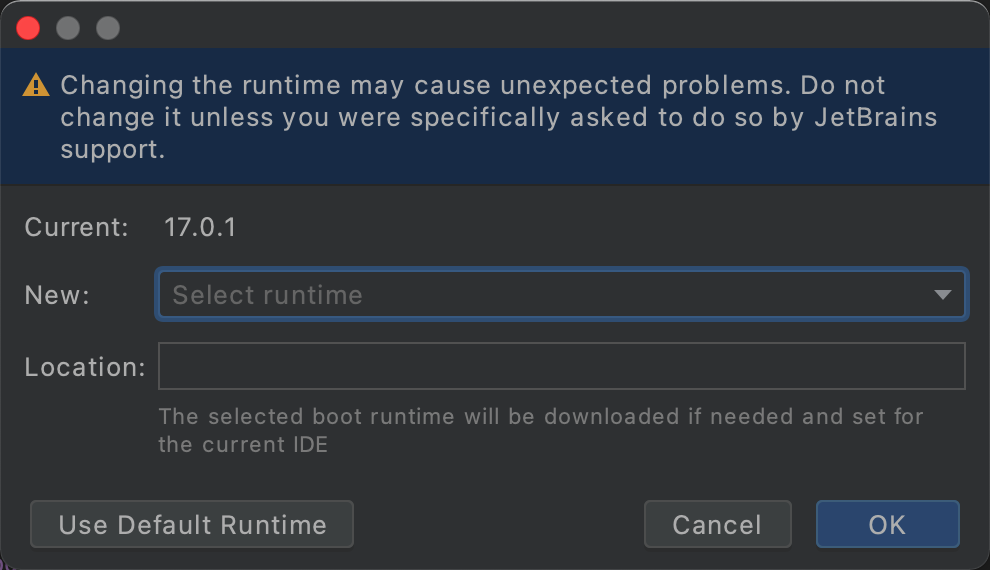This screenshot has width=990, height=570.
Task: Focus the Location text field
Action: (561, 366)
